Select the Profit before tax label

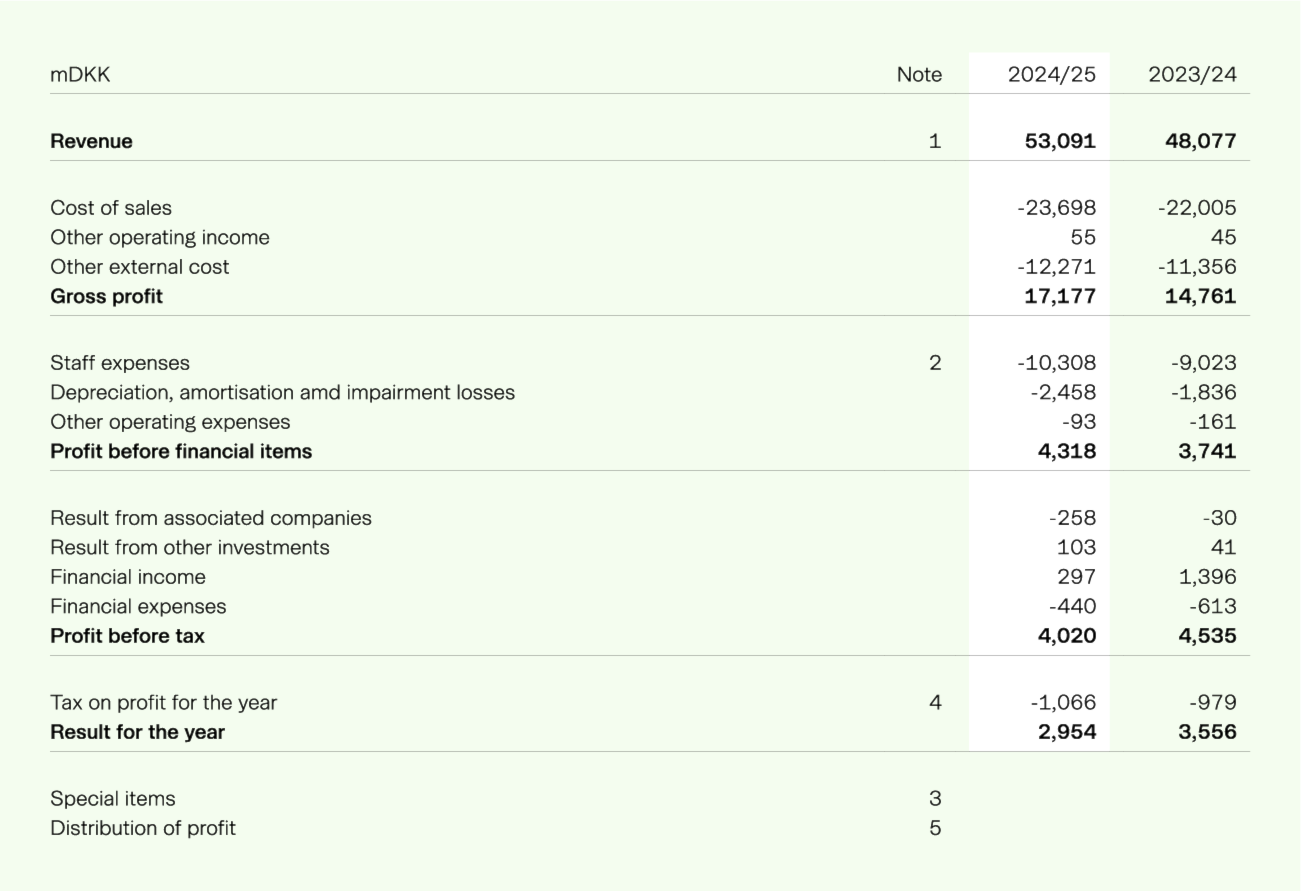click(x=127, y=636)
